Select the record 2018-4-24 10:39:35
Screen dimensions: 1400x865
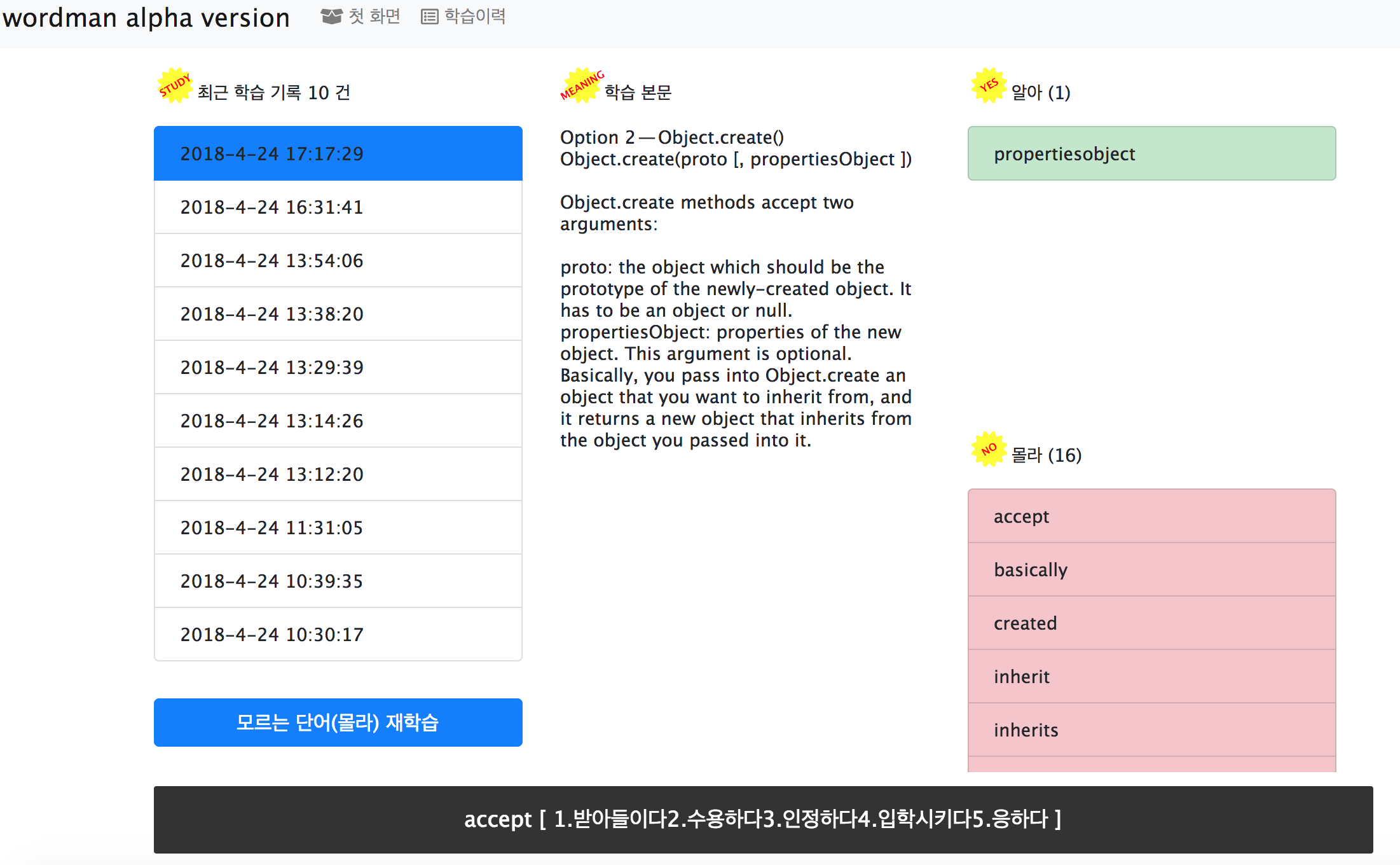338,581
